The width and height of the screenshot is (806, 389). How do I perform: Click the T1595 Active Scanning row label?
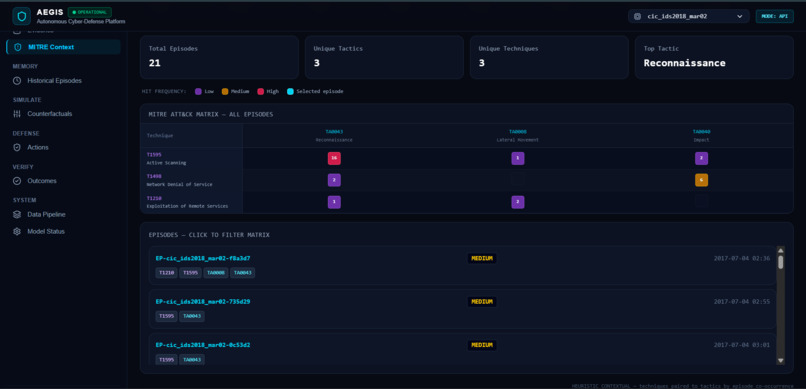click(x=166, y=159)
